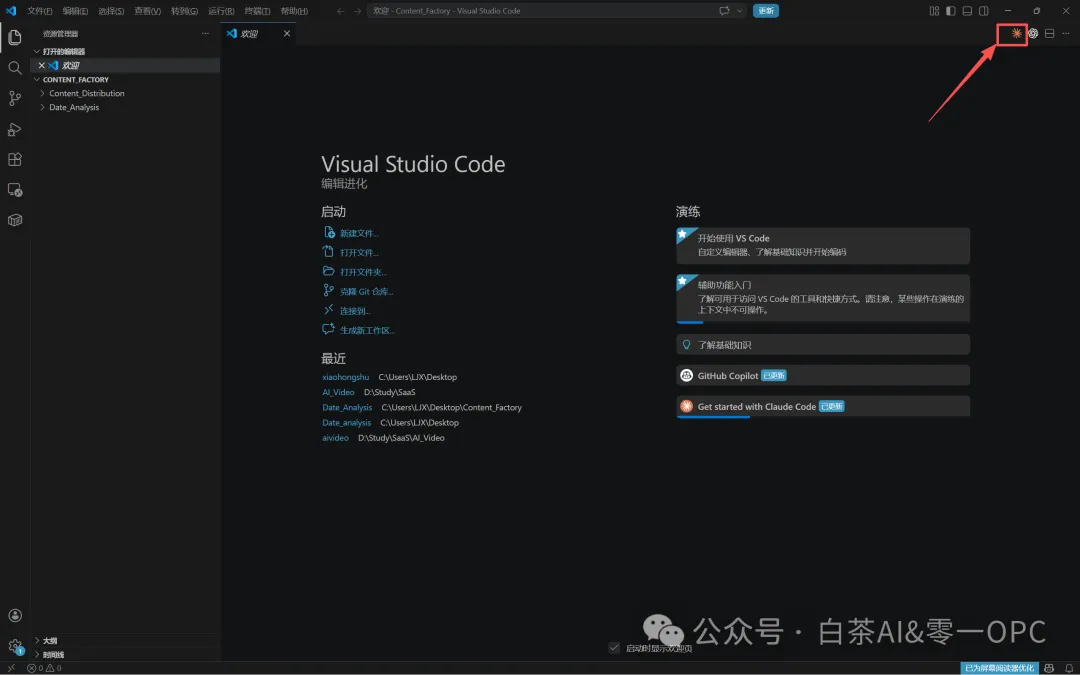Open the Extensions view
Image resolution: width=1080 pixels, height=675 pixels.
[14, 159]
